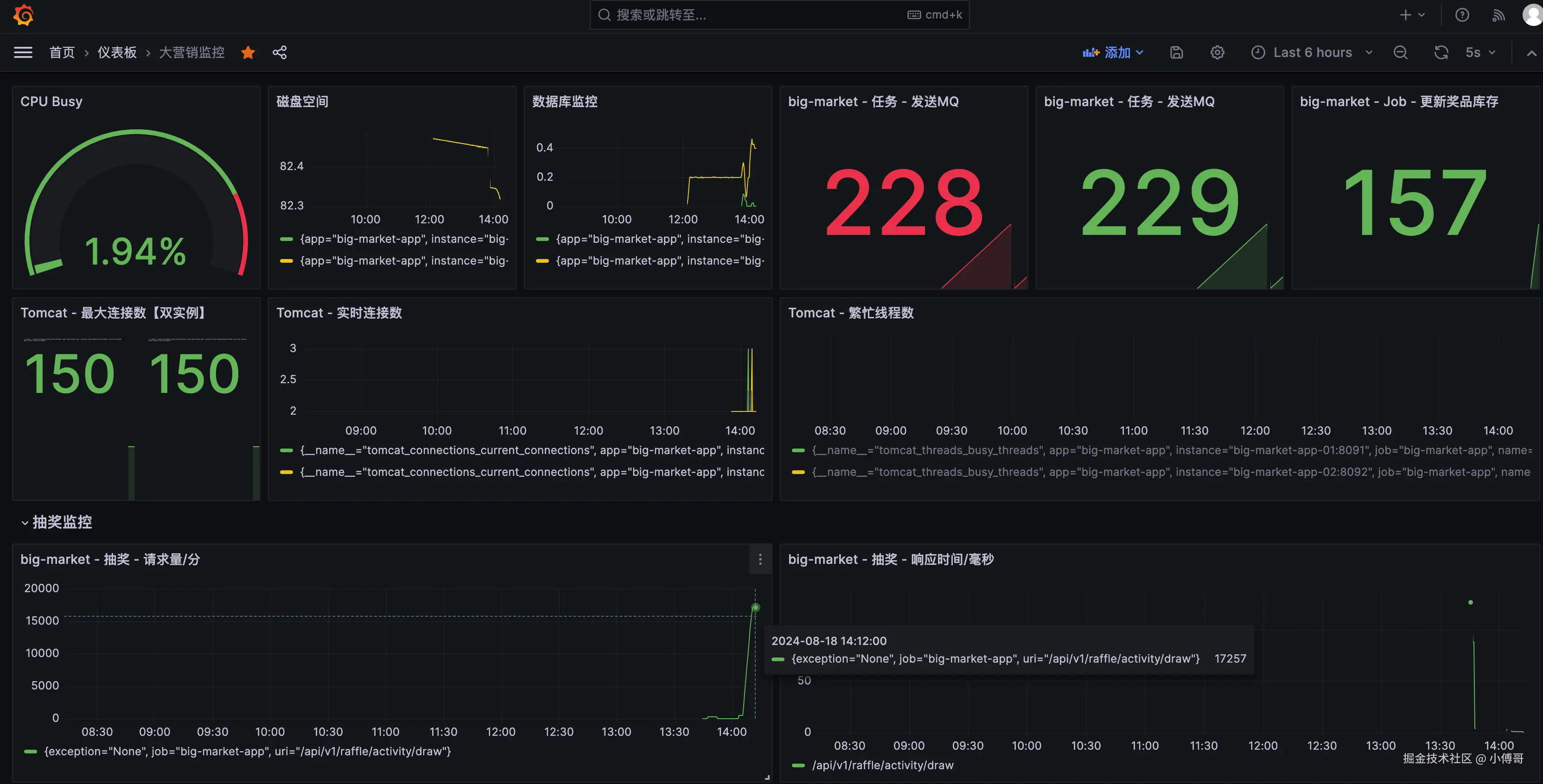1543x784 pixels.
Task: Open dashboard settings gear icon
Action: click(x=1217, y=53)
